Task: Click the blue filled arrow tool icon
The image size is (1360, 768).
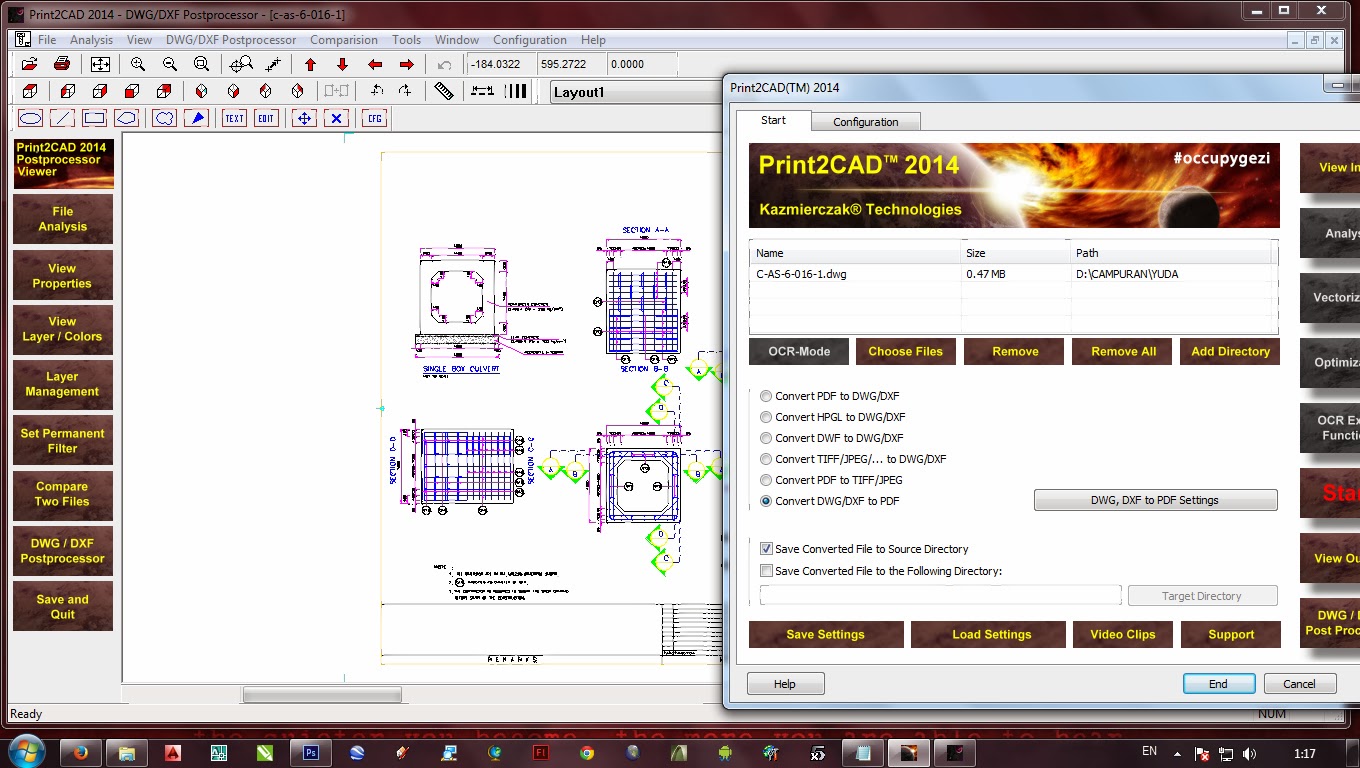Action: (196, 118)
